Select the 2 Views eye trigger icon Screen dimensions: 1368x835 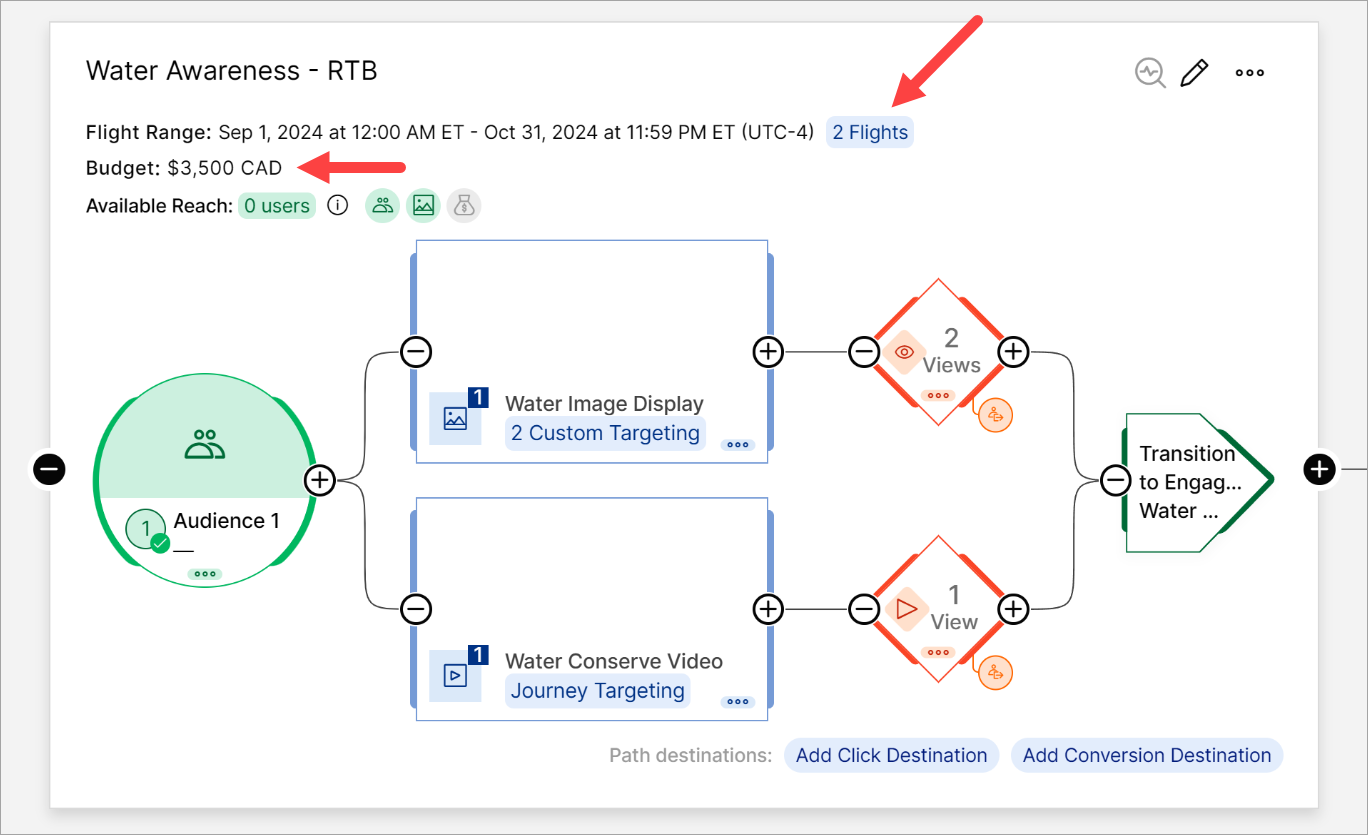click(x=904, y=352)
